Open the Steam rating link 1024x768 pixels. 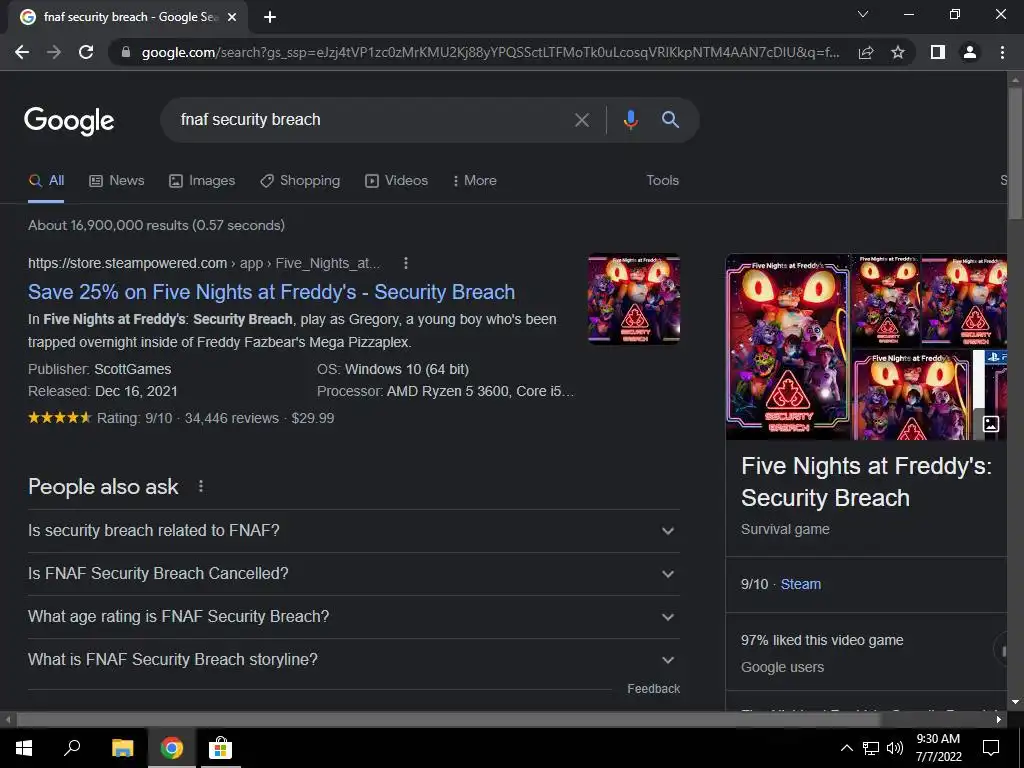coord(801,584)
